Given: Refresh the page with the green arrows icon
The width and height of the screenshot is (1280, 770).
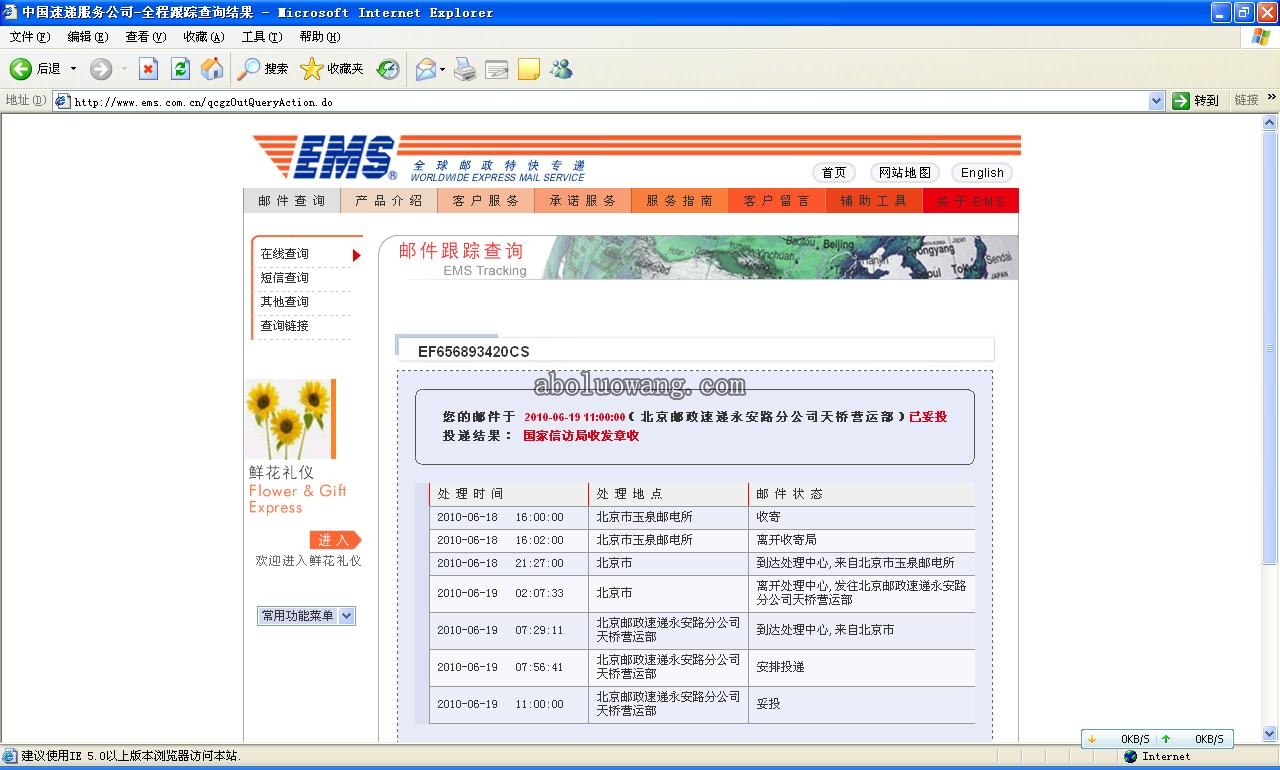Looking at the screenshot, I should coord(180,69).
